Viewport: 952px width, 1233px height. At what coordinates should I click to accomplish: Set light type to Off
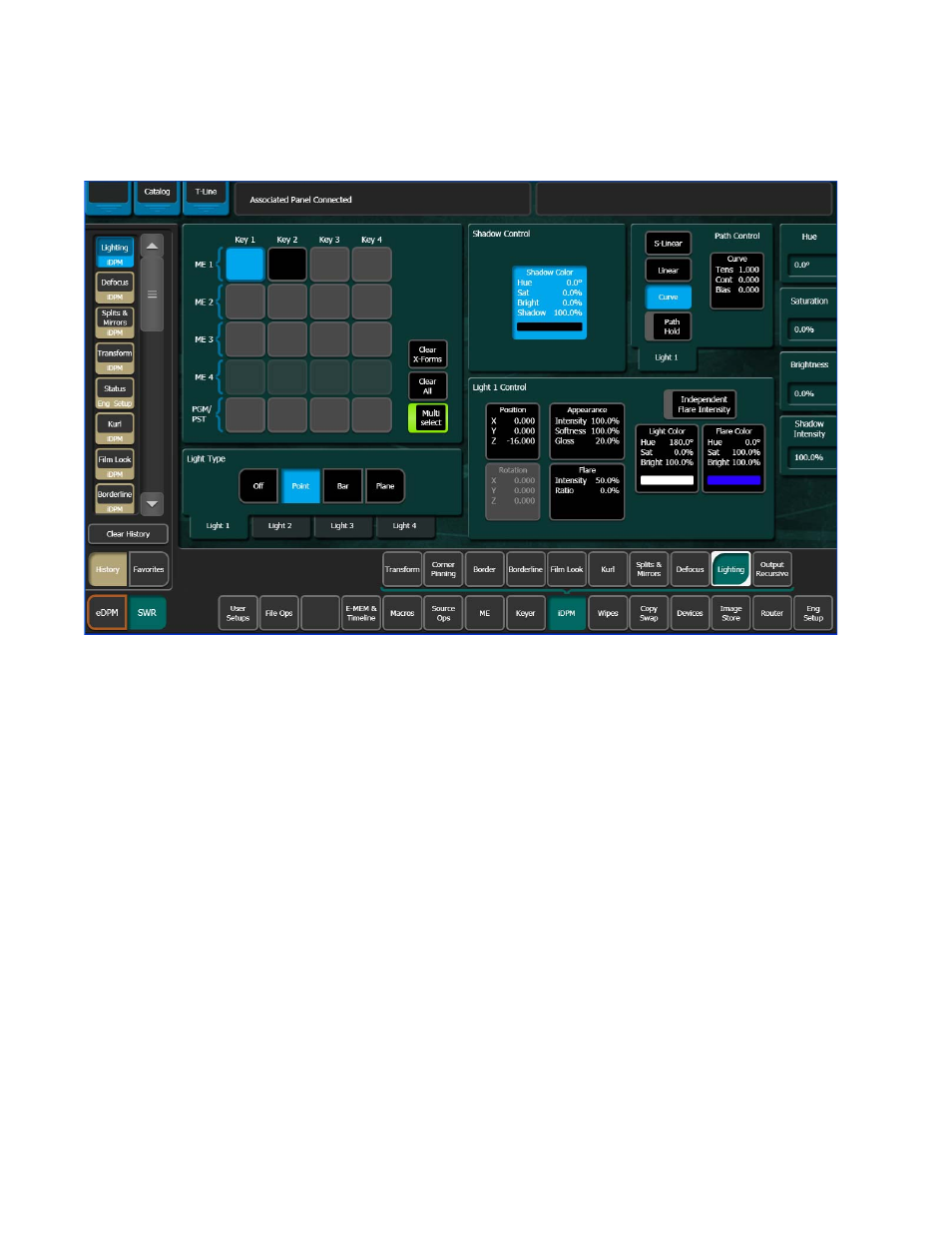(258, 486)
